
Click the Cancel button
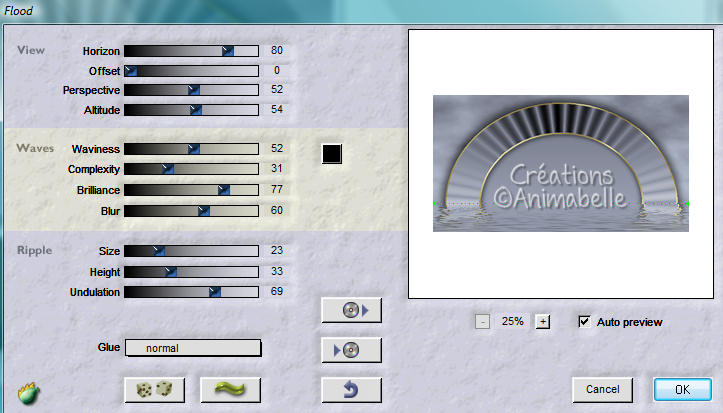(603, 389)
